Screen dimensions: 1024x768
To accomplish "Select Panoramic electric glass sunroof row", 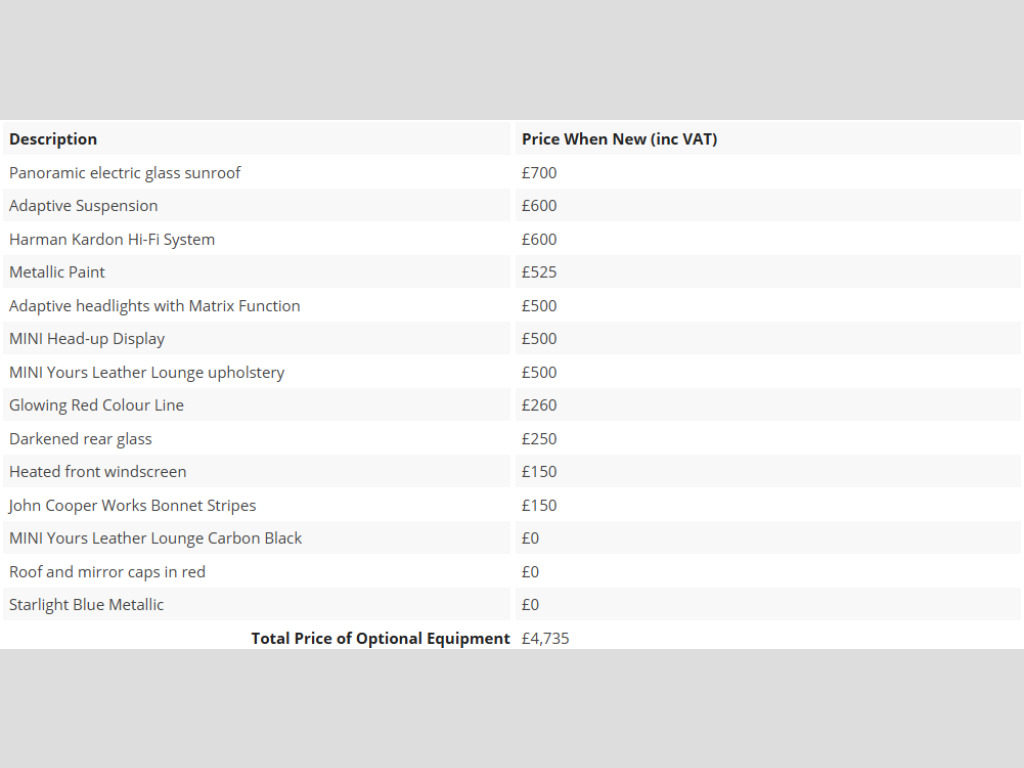I will pyautogui.click(x=512, y=172).
